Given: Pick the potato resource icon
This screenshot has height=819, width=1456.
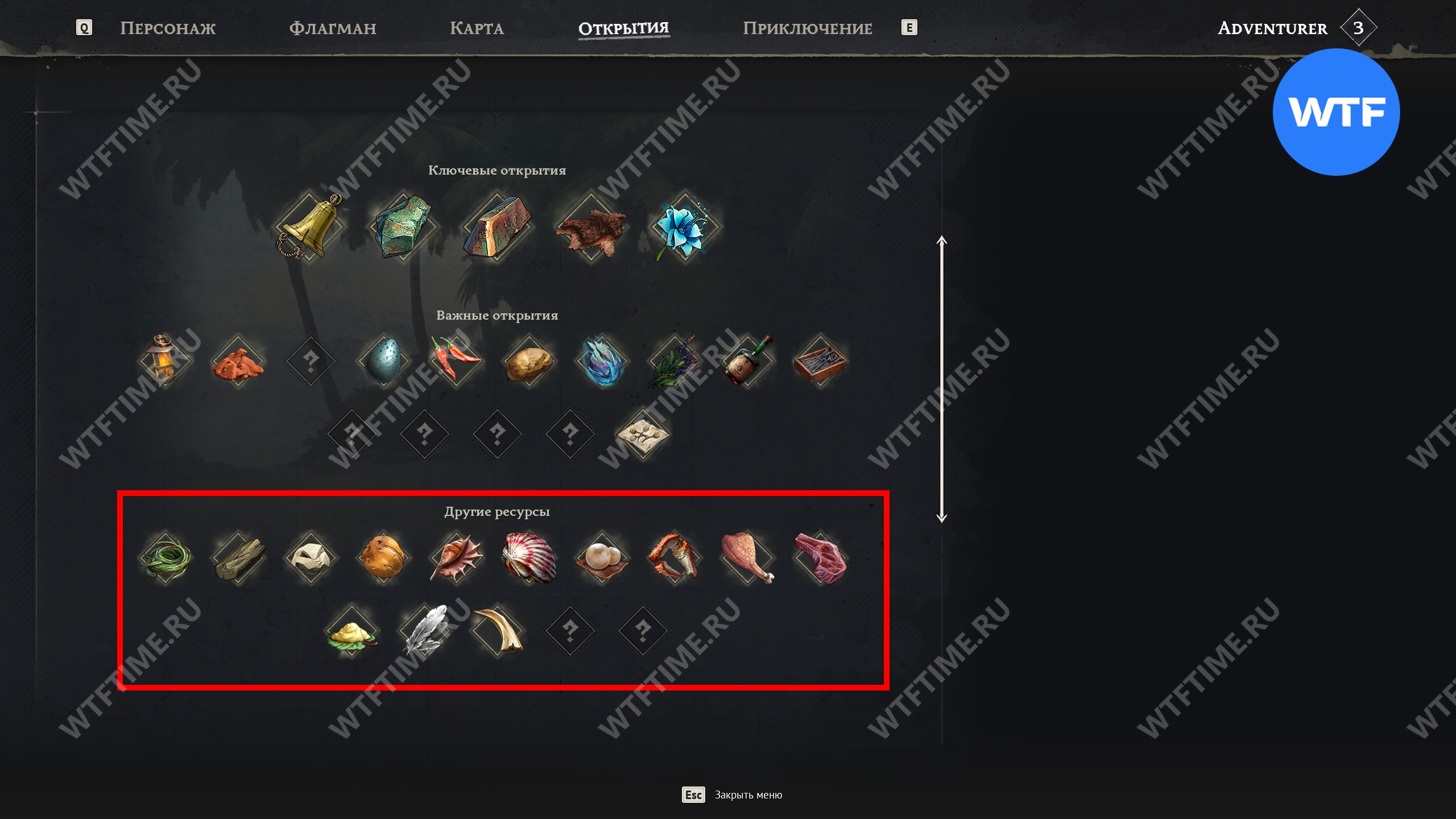Looking at the screenshot, I should point(529,360).
